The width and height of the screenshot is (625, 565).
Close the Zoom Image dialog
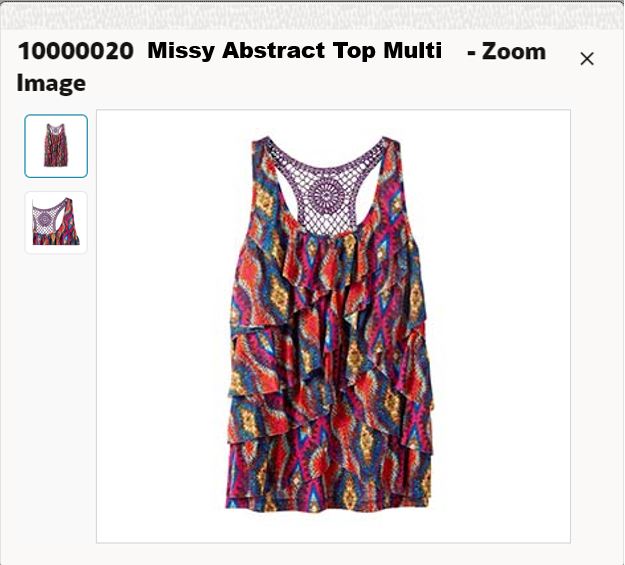587,59
